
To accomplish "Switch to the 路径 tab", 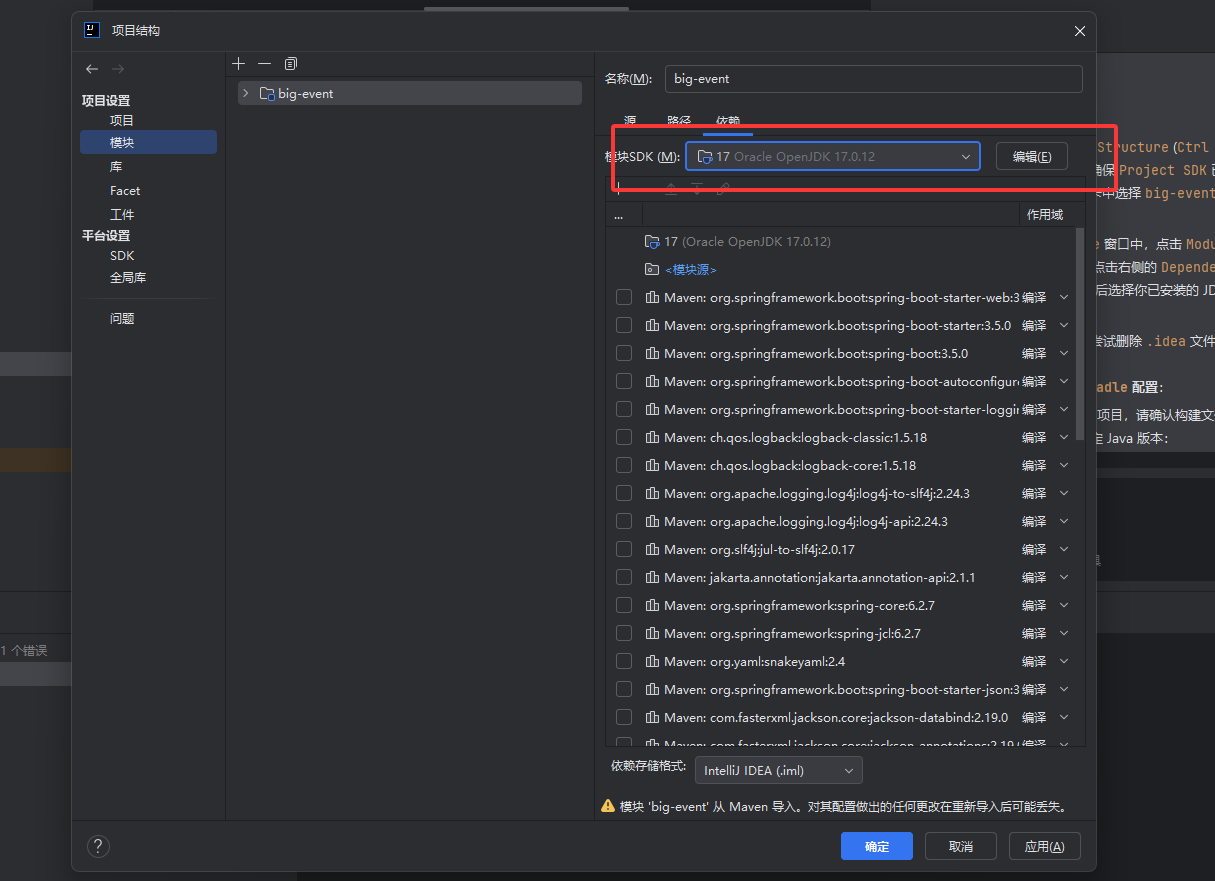I will coord(679,120).
